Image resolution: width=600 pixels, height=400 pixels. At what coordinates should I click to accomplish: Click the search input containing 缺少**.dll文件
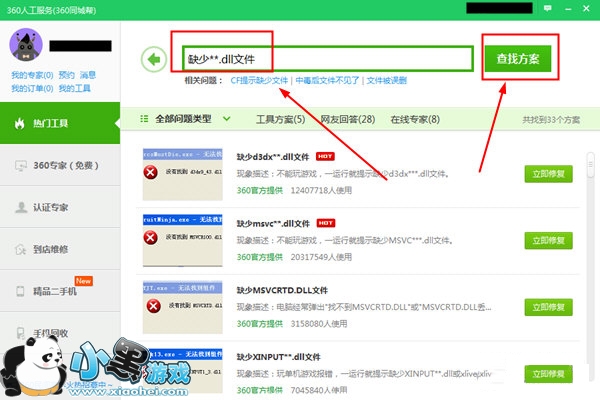[x=328, y=59]
